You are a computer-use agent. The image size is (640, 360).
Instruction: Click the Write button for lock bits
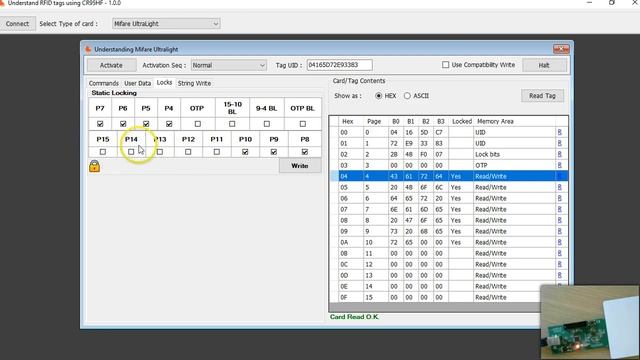[x=300, y=166]
